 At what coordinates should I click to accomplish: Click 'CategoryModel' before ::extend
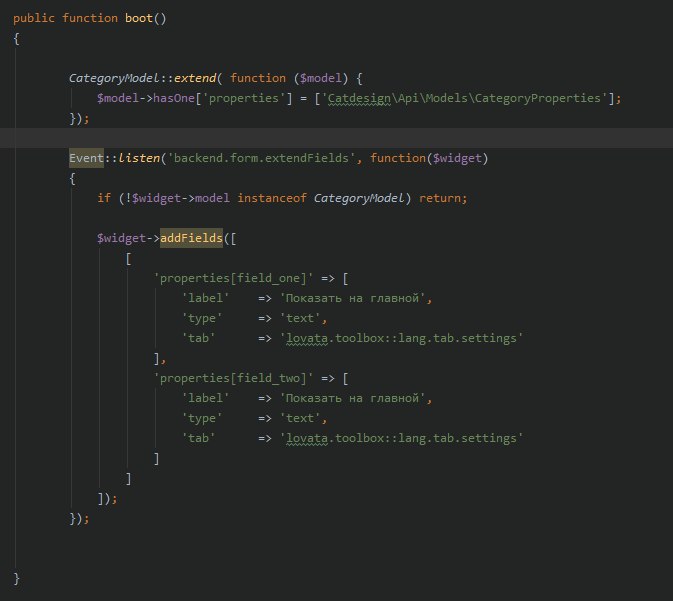coord(114,78)
